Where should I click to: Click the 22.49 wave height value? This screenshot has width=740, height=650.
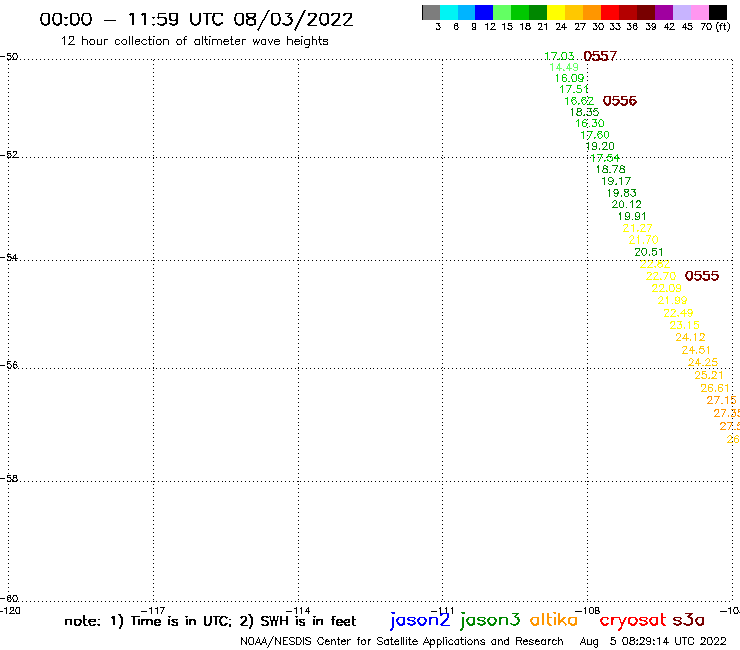point(678,313)
